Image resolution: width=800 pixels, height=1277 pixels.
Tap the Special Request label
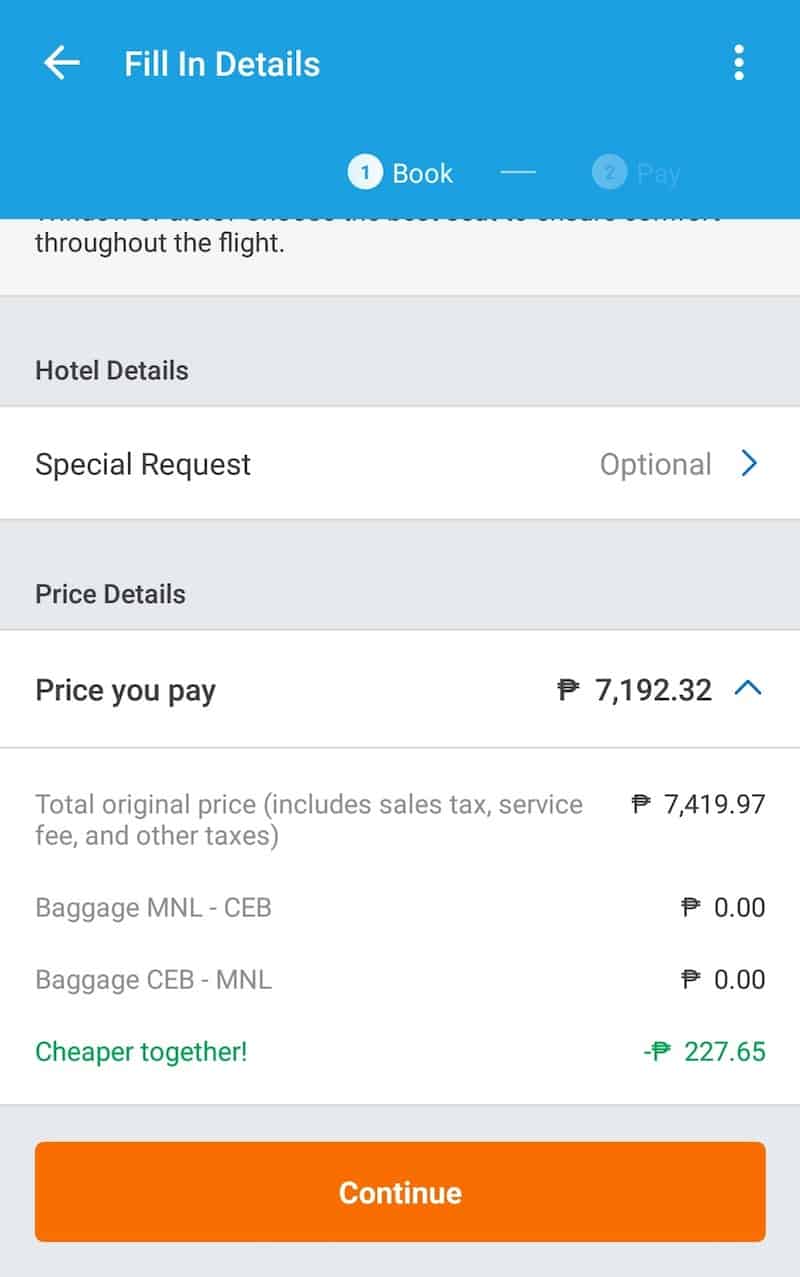tap(143, 464)
